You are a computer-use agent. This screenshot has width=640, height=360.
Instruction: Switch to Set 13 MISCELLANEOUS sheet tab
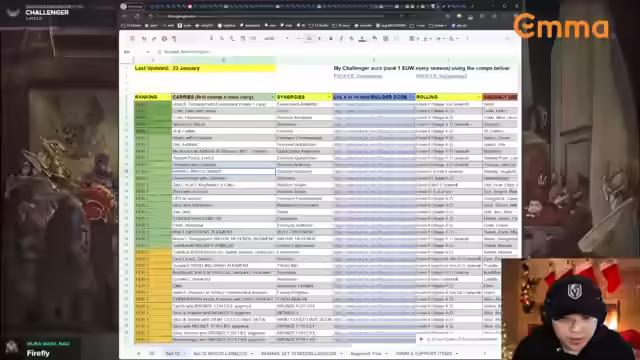pos(223,353)
